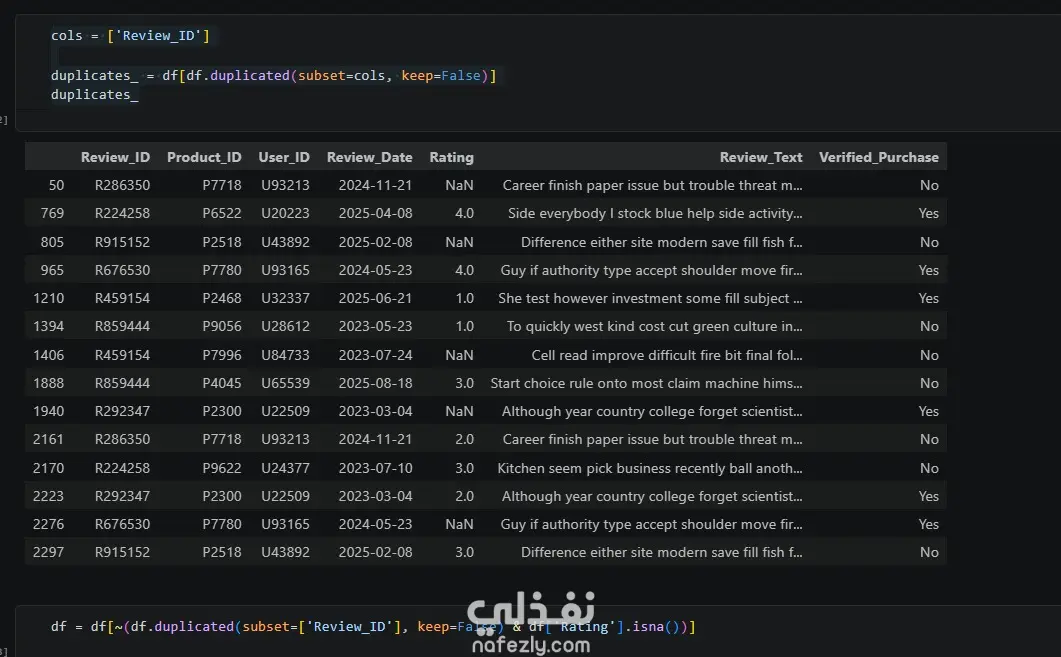Select row index 1888
Image resolution: width=1061 pixels, height=657 pixels.
click(x=49, y=383)
